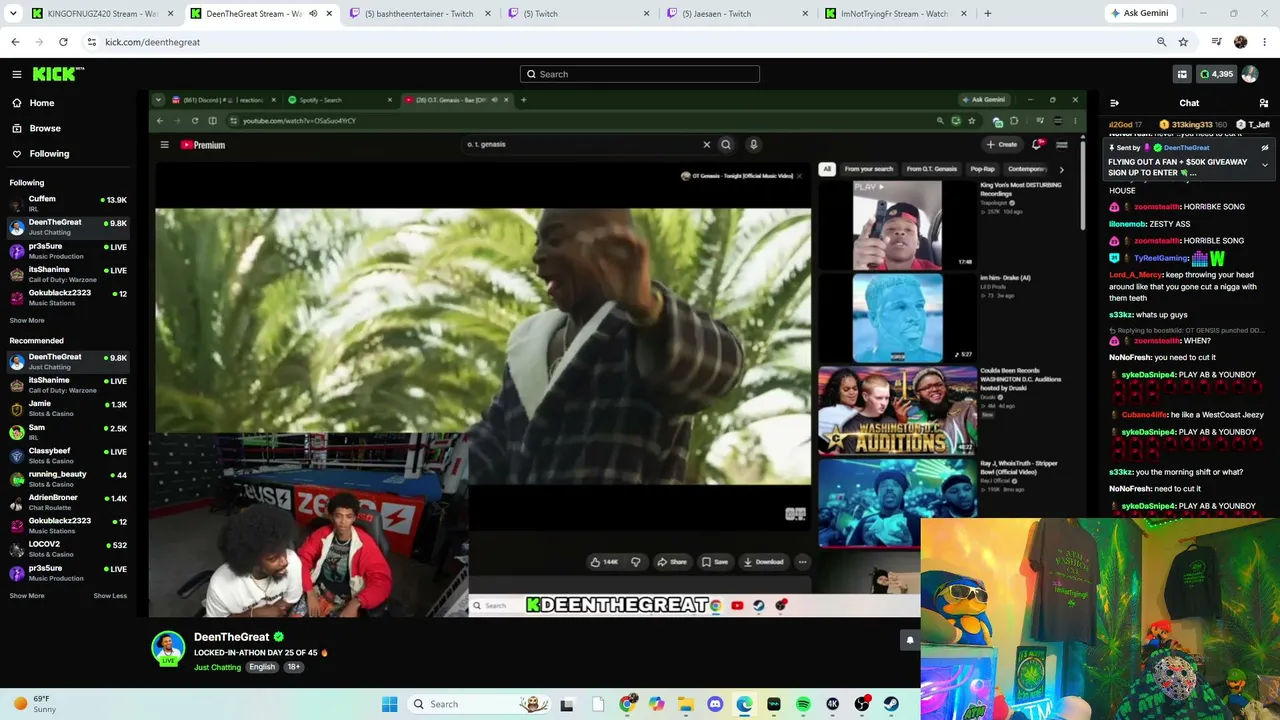Click the Windows taskbar search box

coord(480,704)
